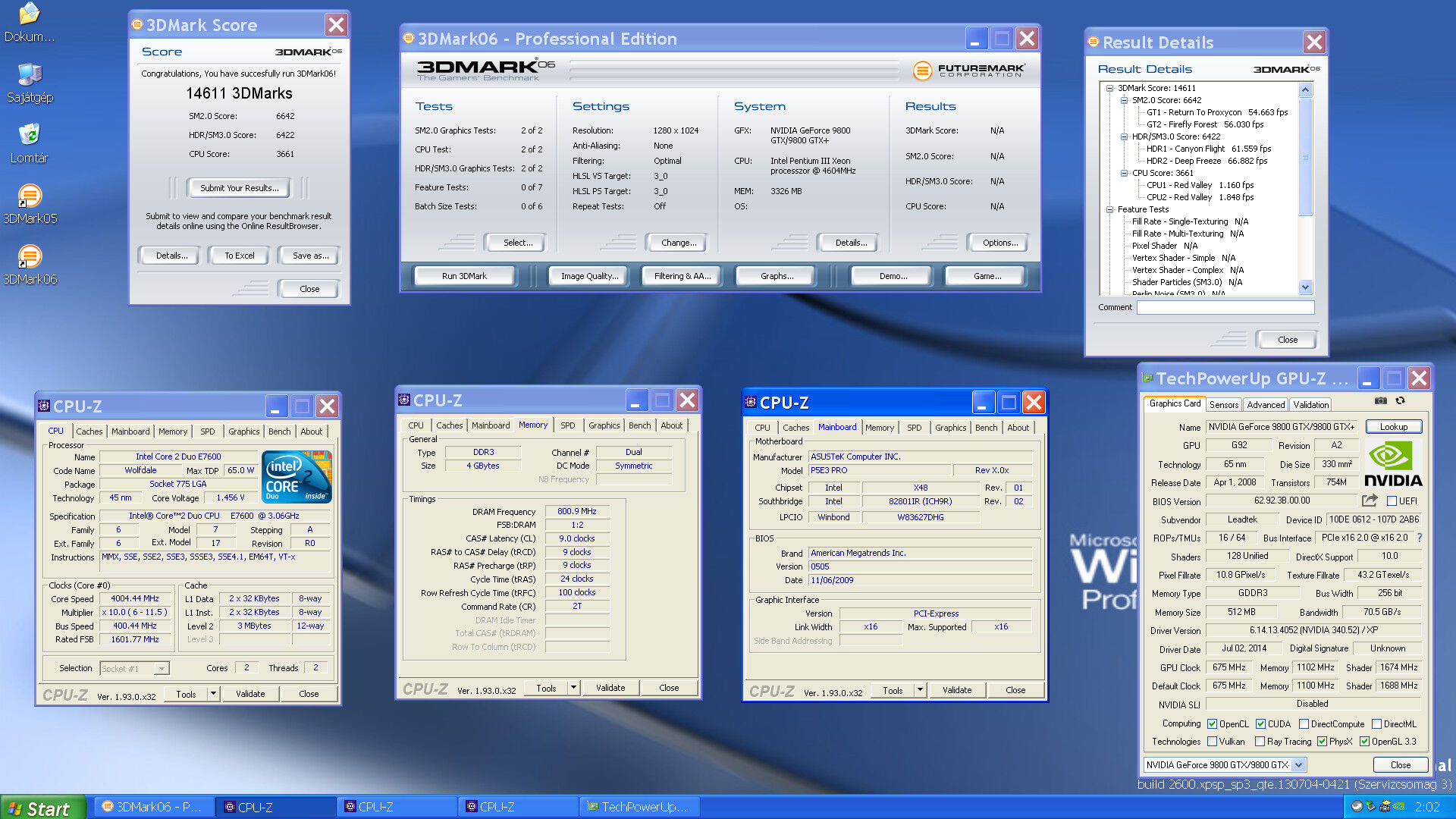1456x819 pixels.
Task: Open Tools dropdown arrow in Mainboard CPU-Z window
Action: (920, 690)
